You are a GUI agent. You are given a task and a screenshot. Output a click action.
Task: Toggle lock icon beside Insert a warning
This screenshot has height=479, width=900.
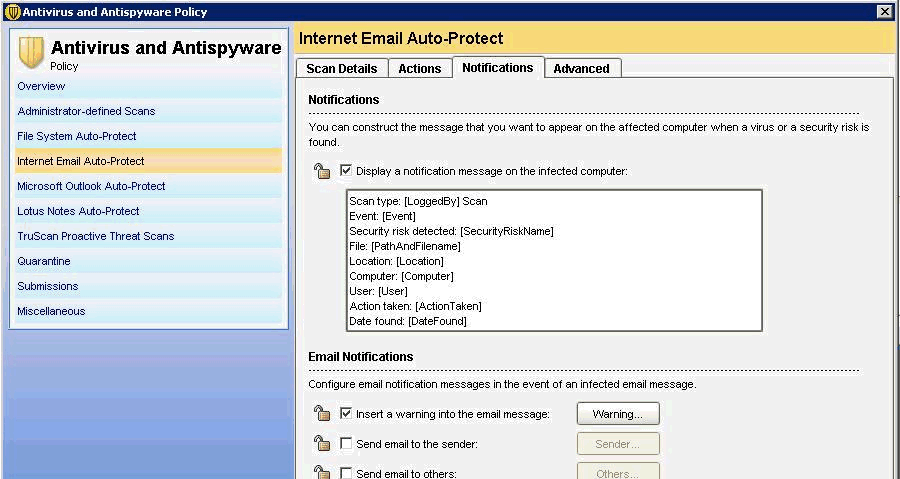pyautogui.click(x=322, y=413)
